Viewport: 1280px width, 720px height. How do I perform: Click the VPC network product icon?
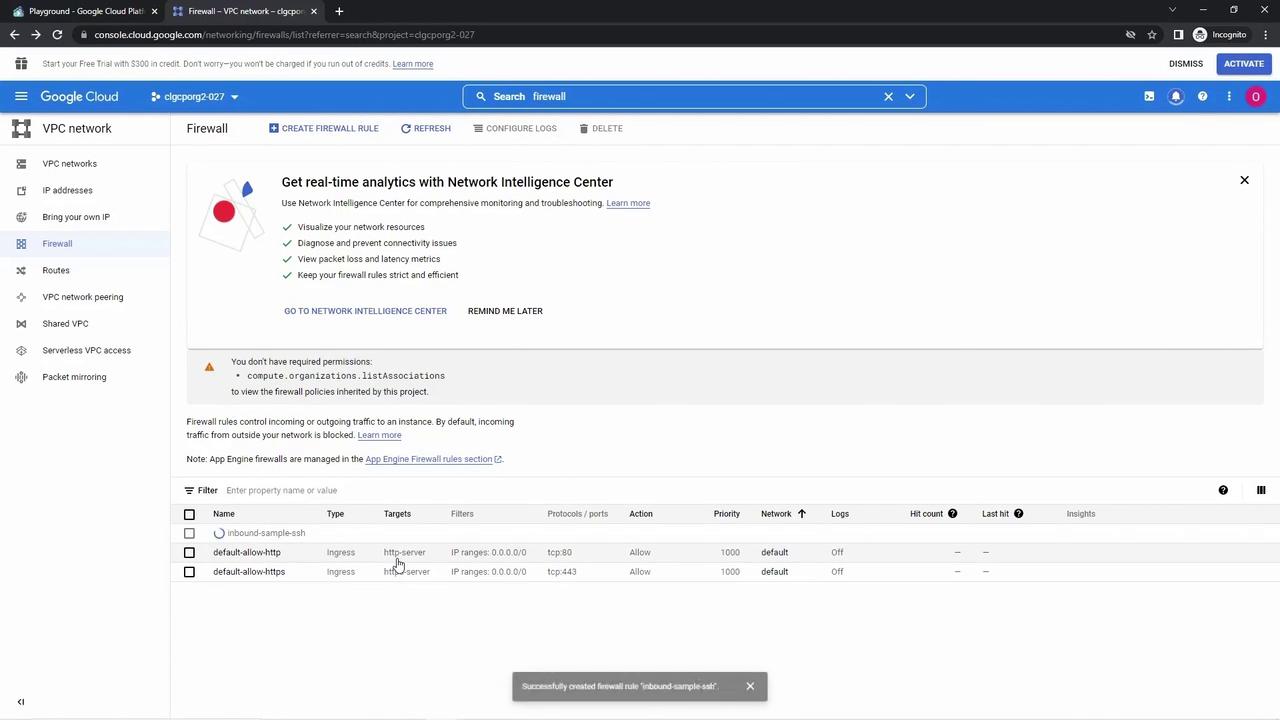coord(21,129)
